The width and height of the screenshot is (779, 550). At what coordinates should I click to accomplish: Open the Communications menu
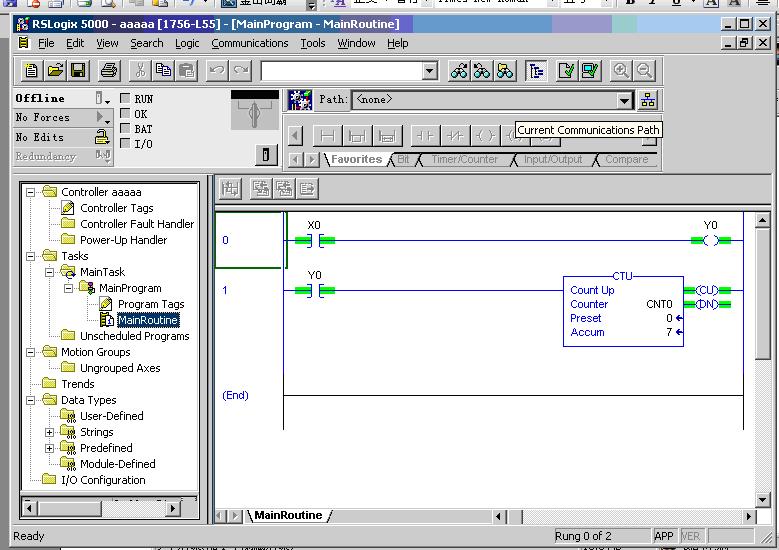pyautogui.click(x=249, y=43)
